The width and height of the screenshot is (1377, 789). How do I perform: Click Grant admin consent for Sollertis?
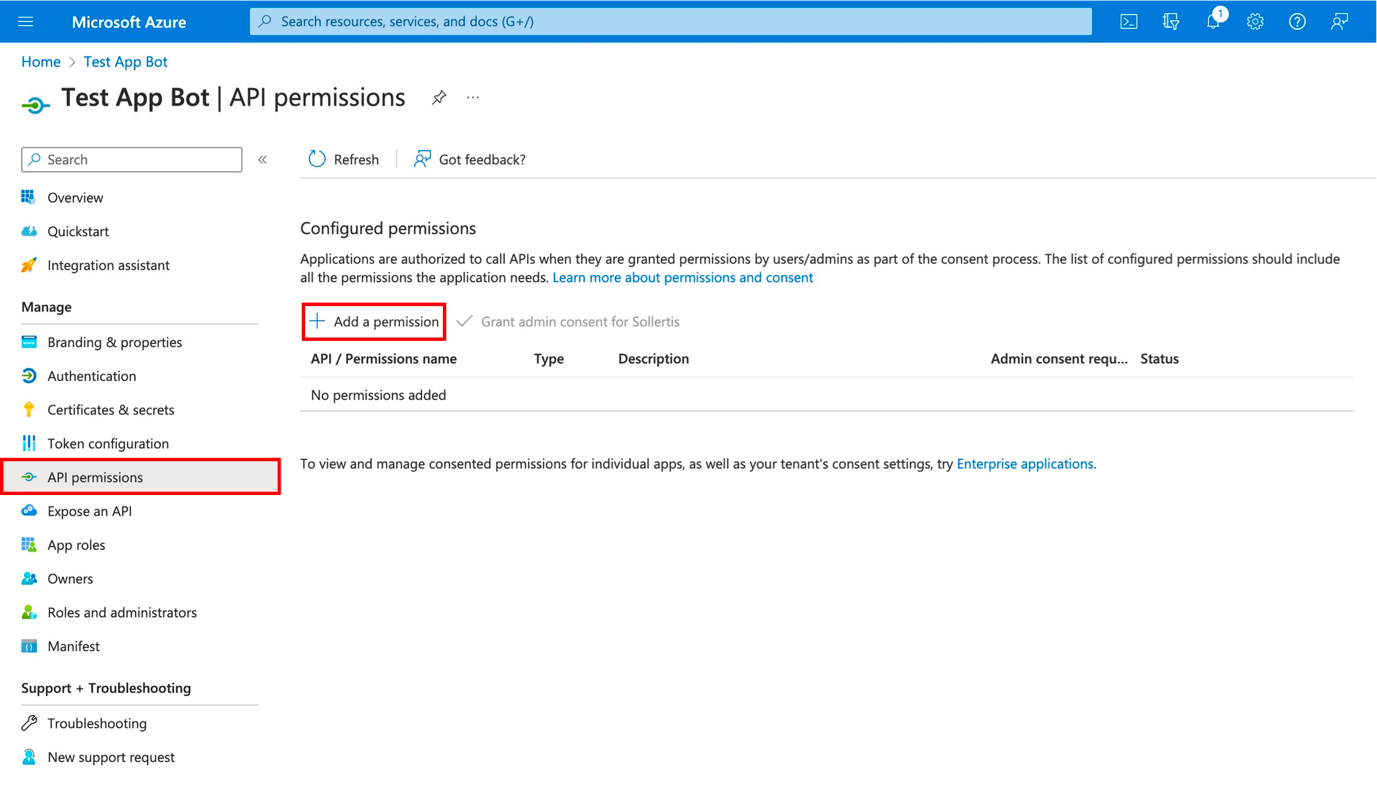[x=568, y=322]
